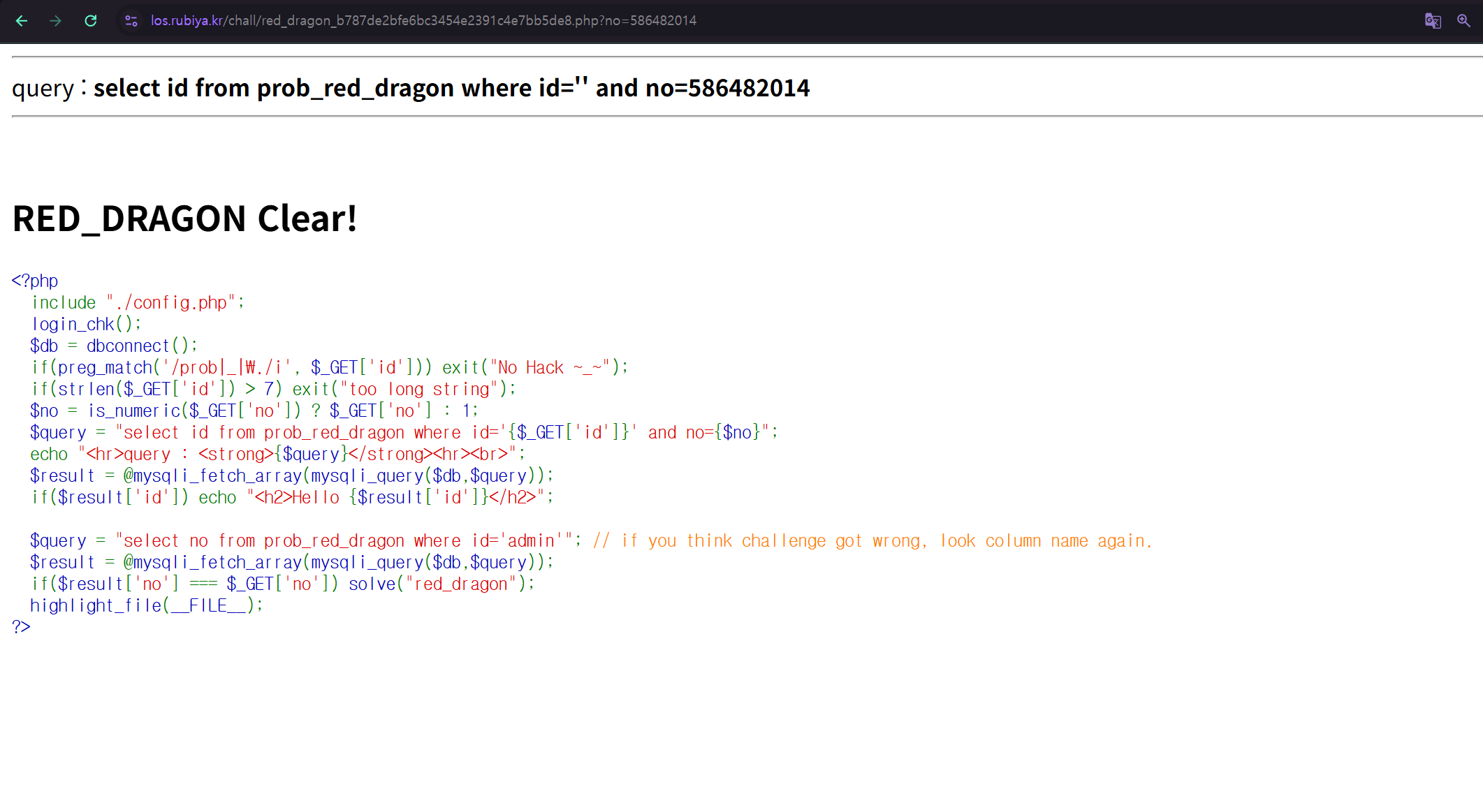The height and width of the screenshot is (812, 1483).
Task: Click the preg_match No Hack line
Action: click(x=329, y=367)
